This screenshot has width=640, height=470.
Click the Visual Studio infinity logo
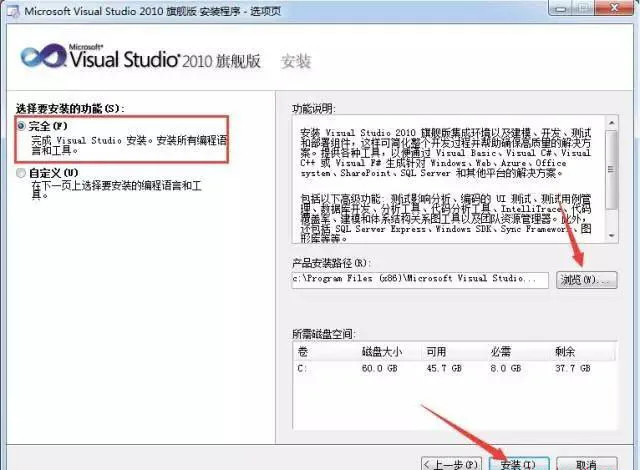(43, 56)
